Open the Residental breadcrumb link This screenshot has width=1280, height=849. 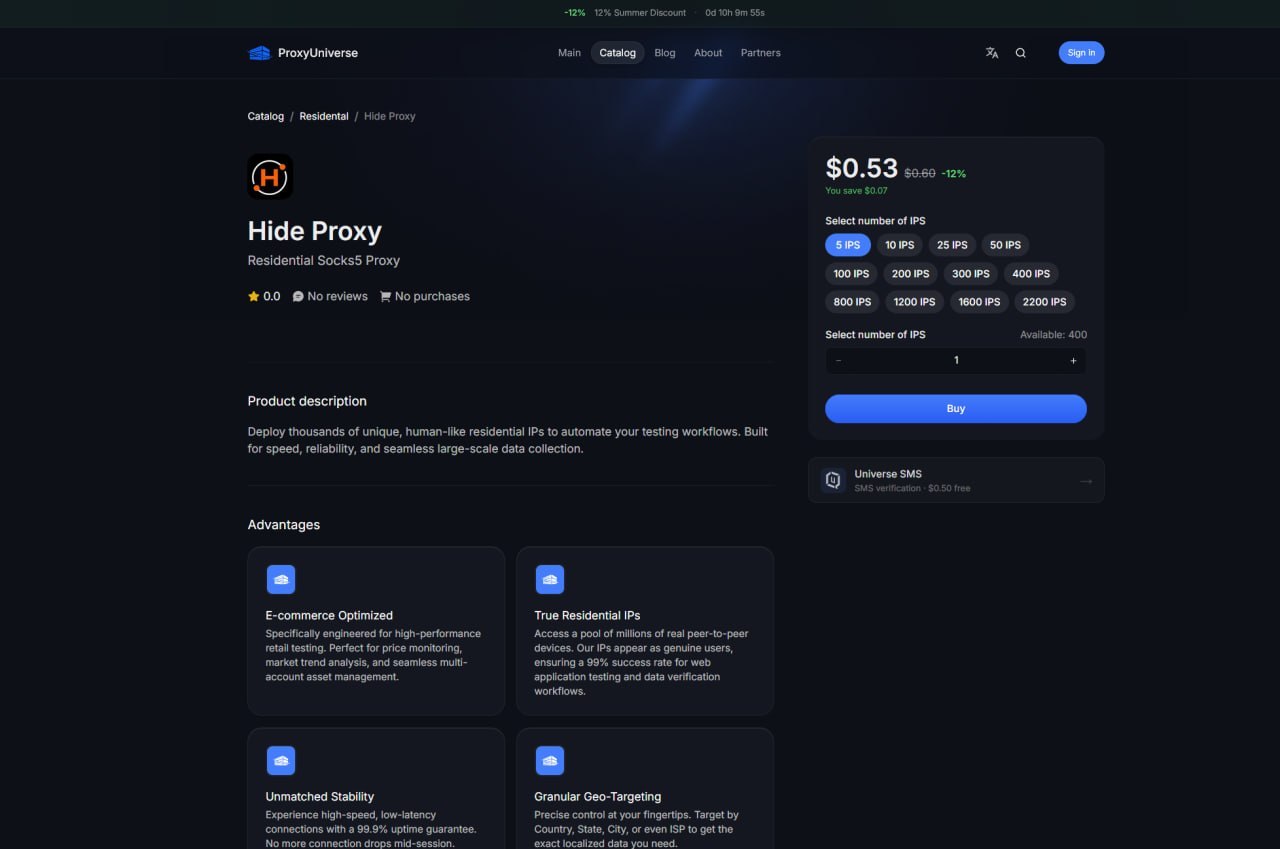click(x=324, y=116)
